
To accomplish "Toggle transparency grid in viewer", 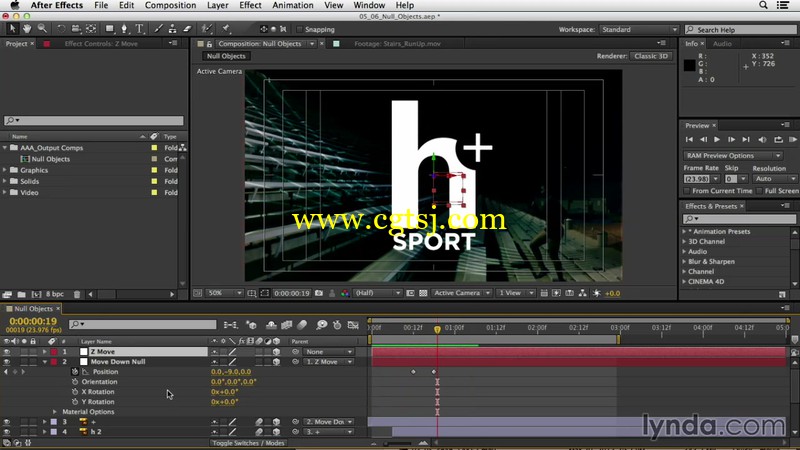I will tap(423, 293).
